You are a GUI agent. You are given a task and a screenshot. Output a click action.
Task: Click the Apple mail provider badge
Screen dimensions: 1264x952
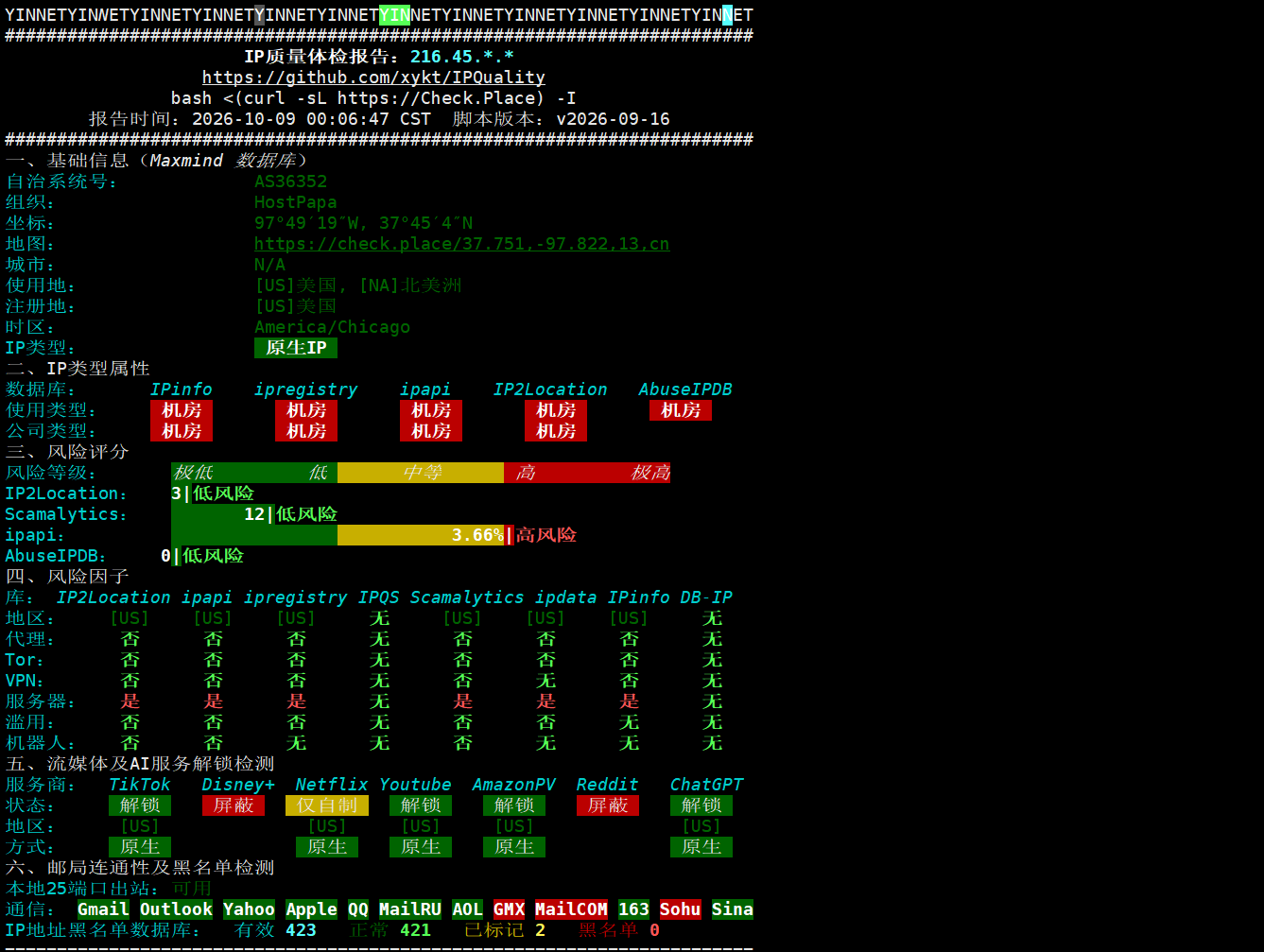click(311, 909)
